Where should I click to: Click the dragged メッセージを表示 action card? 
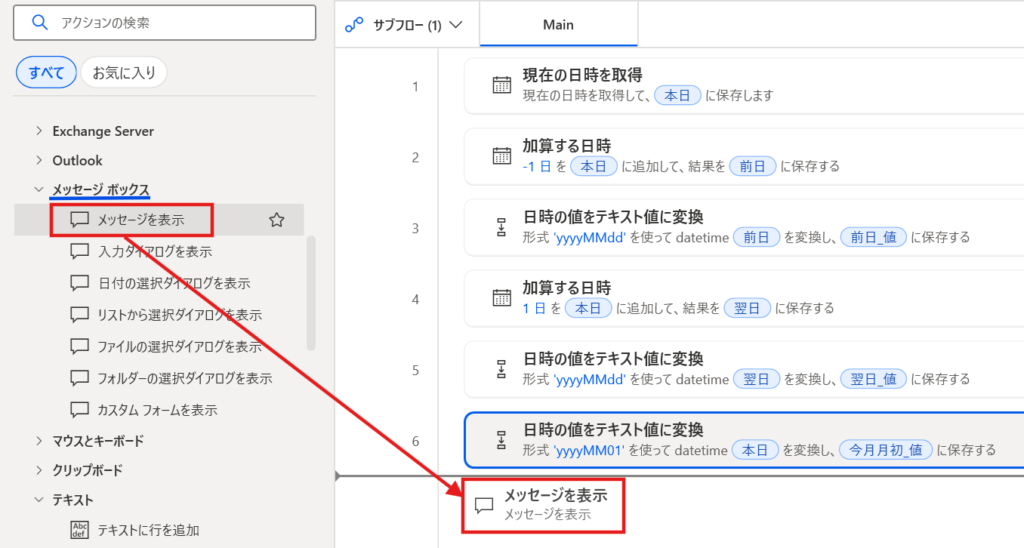pos(543,506)
